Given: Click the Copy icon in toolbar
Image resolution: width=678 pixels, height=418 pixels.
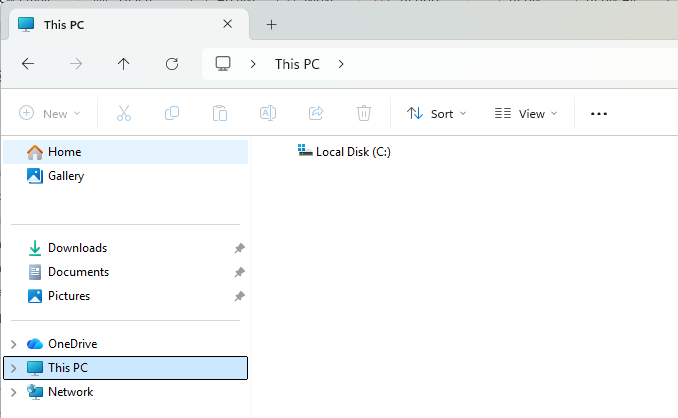Looking at the screenshot, I should point(172,113).
